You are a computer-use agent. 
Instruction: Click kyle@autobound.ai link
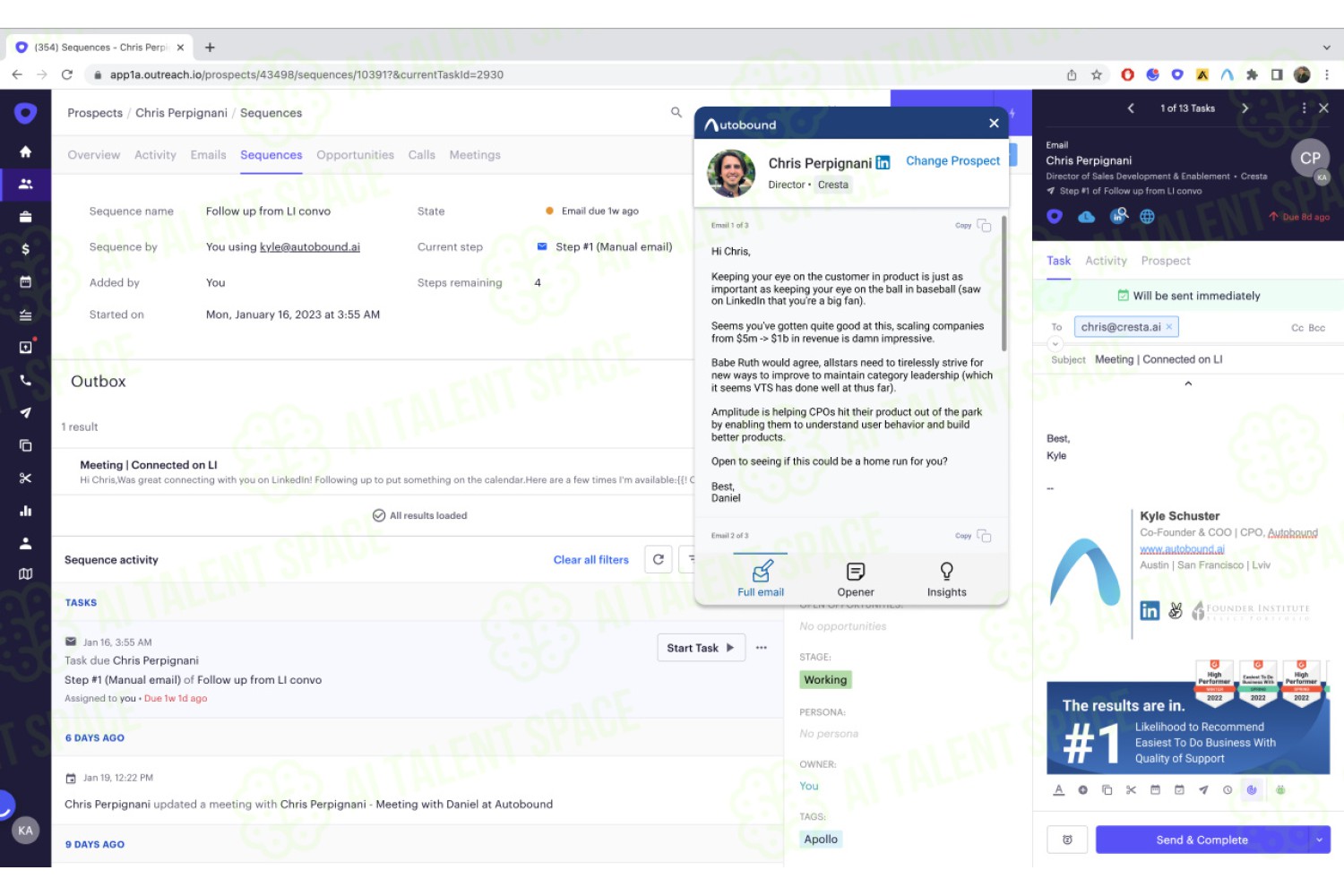pyautogui.click(x=310, y=247)
